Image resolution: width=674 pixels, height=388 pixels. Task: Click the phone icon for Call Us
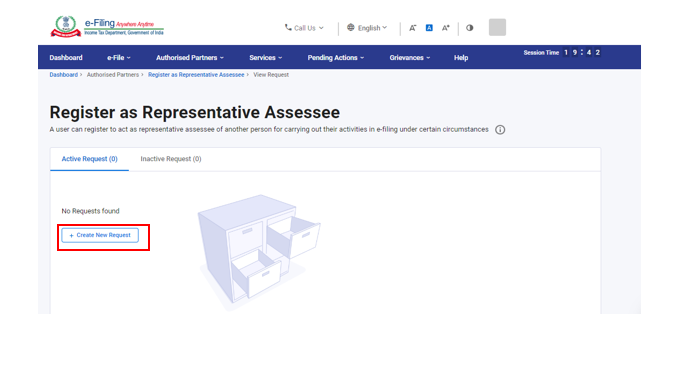pos(288,27)
